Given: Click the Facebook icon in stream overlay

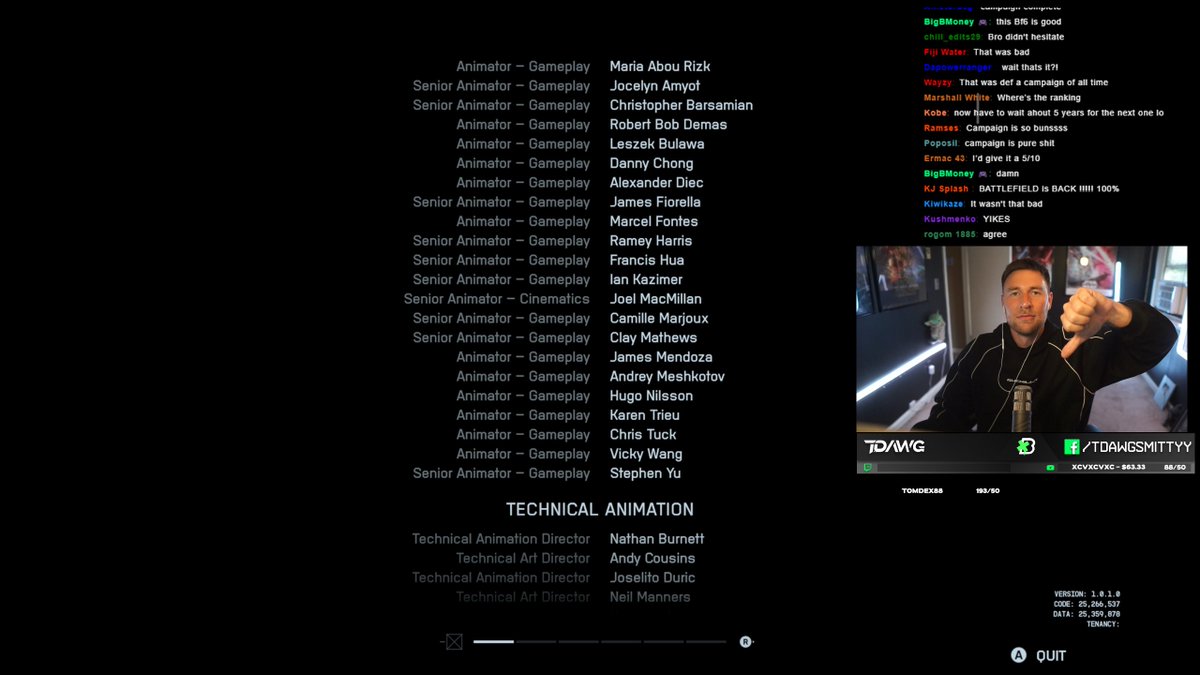Looking at the screenshot, I should (x=1071, y=447).
